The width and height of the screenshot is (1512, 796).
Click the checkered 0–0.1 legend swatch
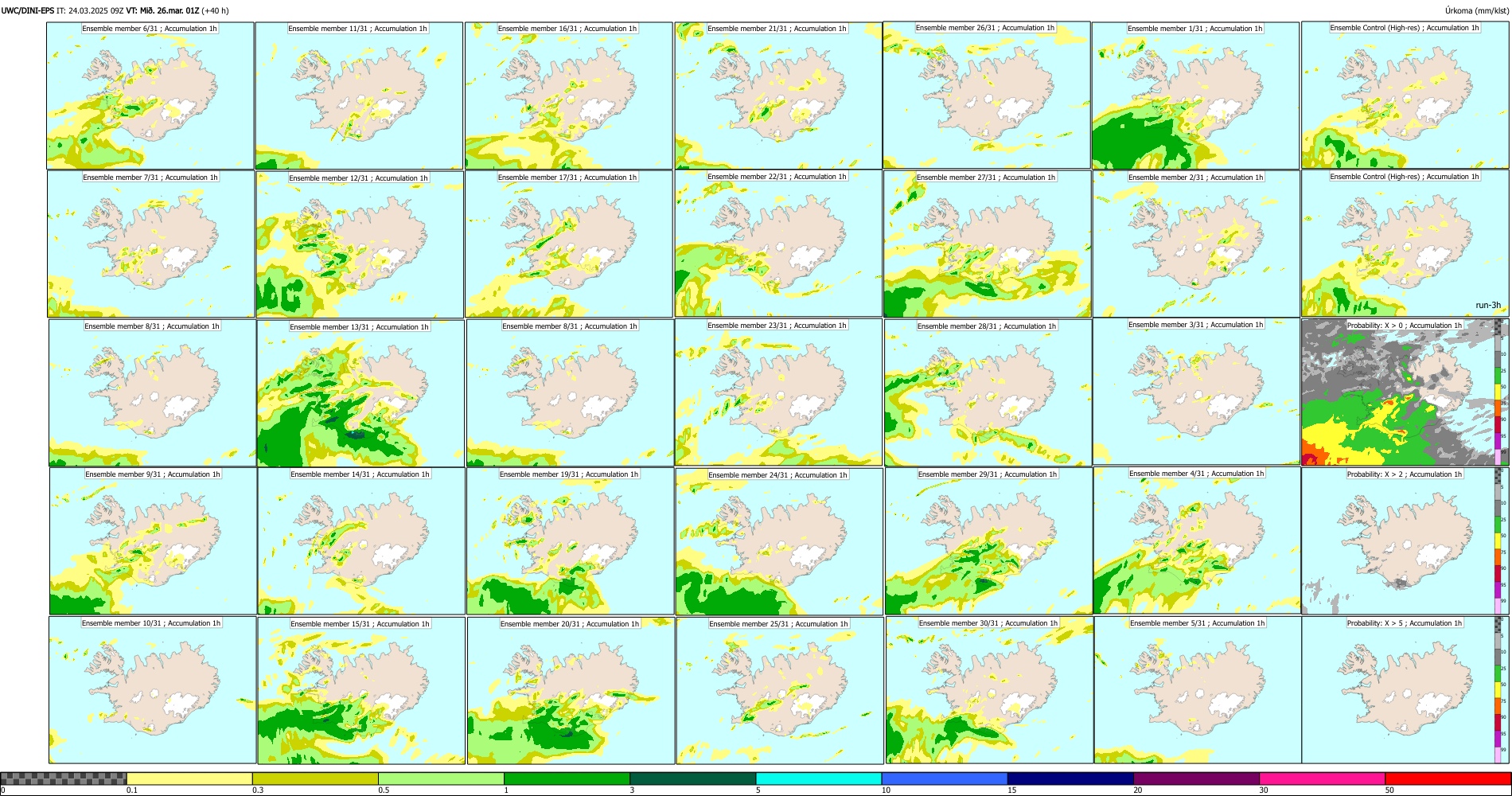click(x=64, y=778)
